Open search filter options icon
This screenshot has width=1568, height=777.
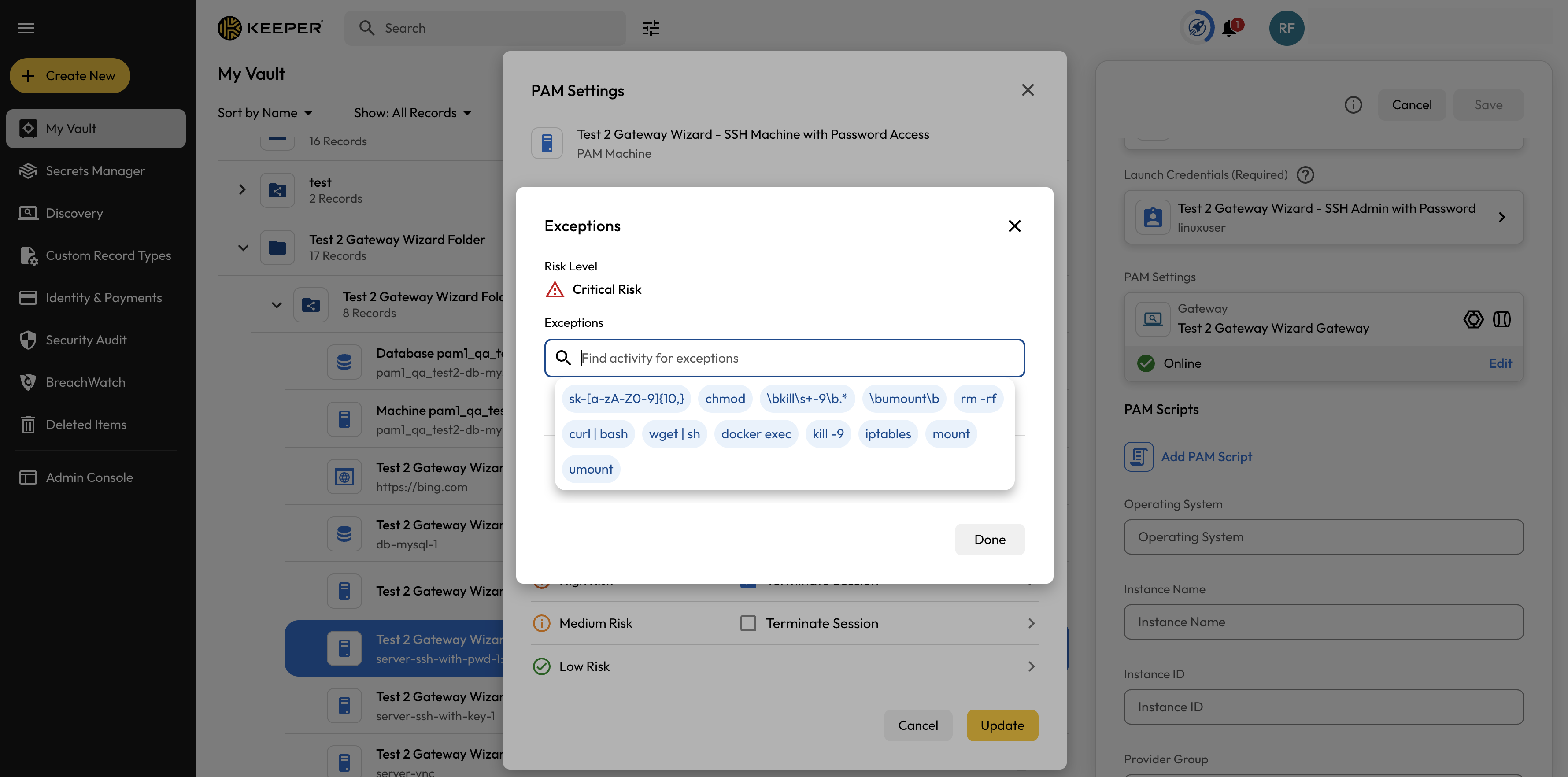(651, 28)
